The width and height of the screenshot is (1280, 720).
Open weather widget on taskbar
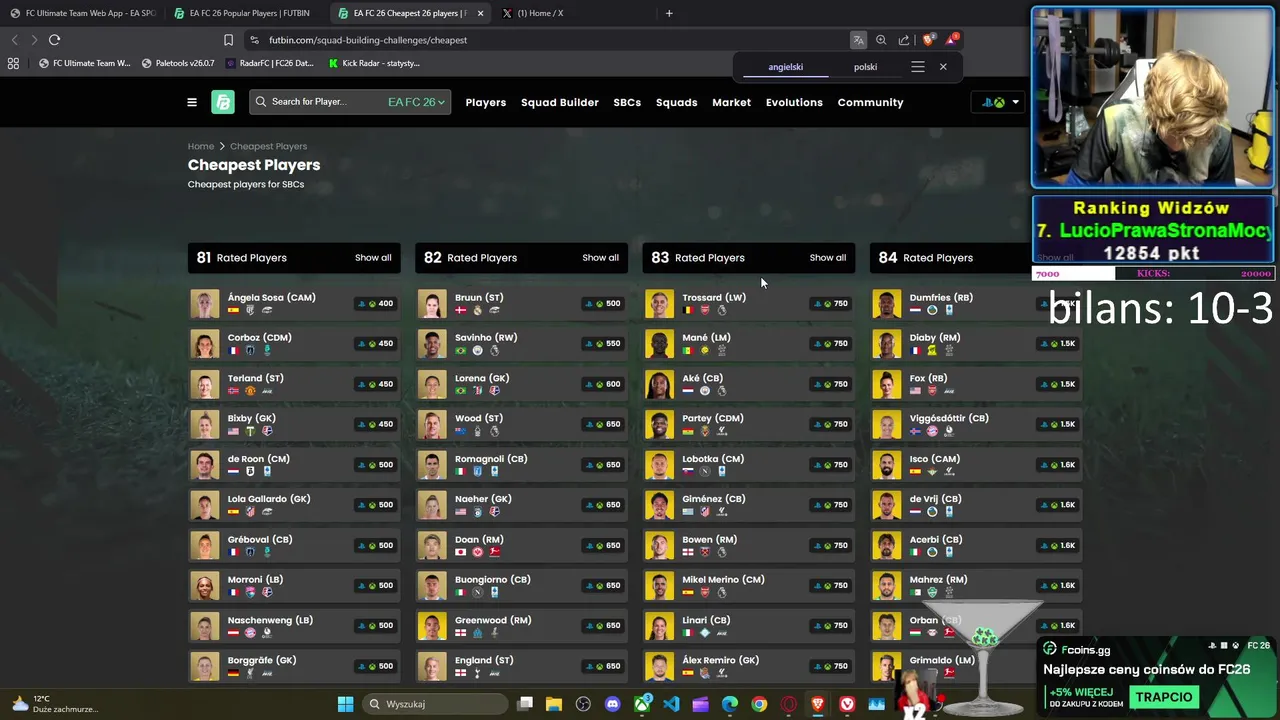[55, 704]
